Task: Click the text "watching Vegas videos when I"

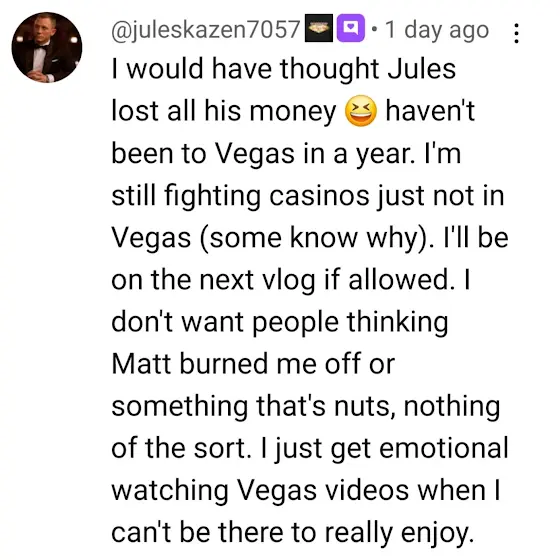Action: point(306,491)
